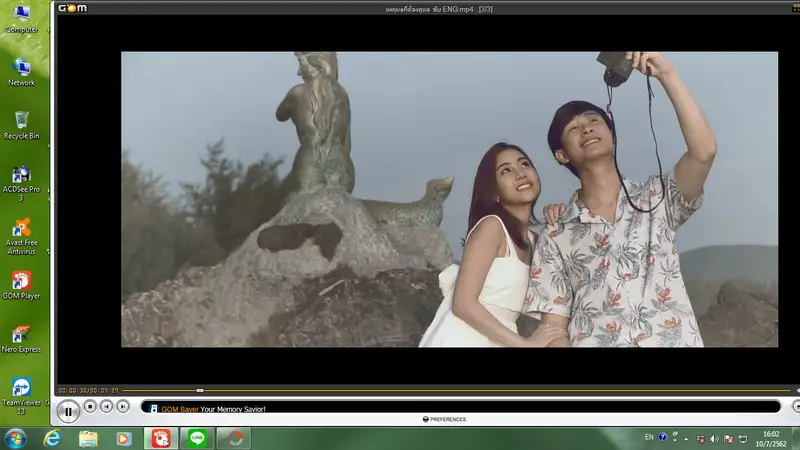This screenshot has width=800, height=450.
Task: Open the red circular app on taskbar
Action: [234, 438]
